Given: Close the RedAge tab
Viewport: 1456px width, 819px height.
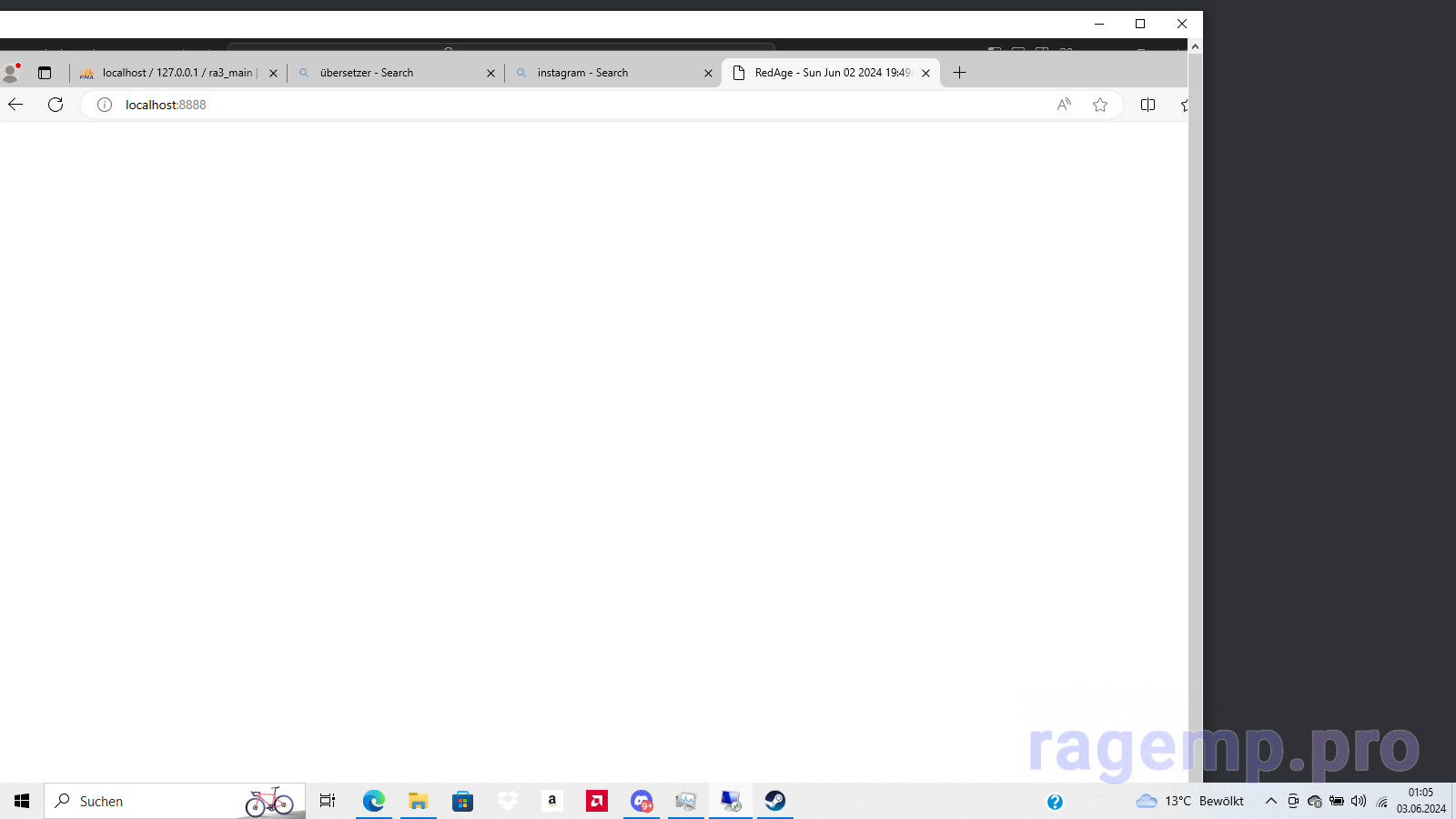Looking at the screenshot, I should [x=925, y=74].
